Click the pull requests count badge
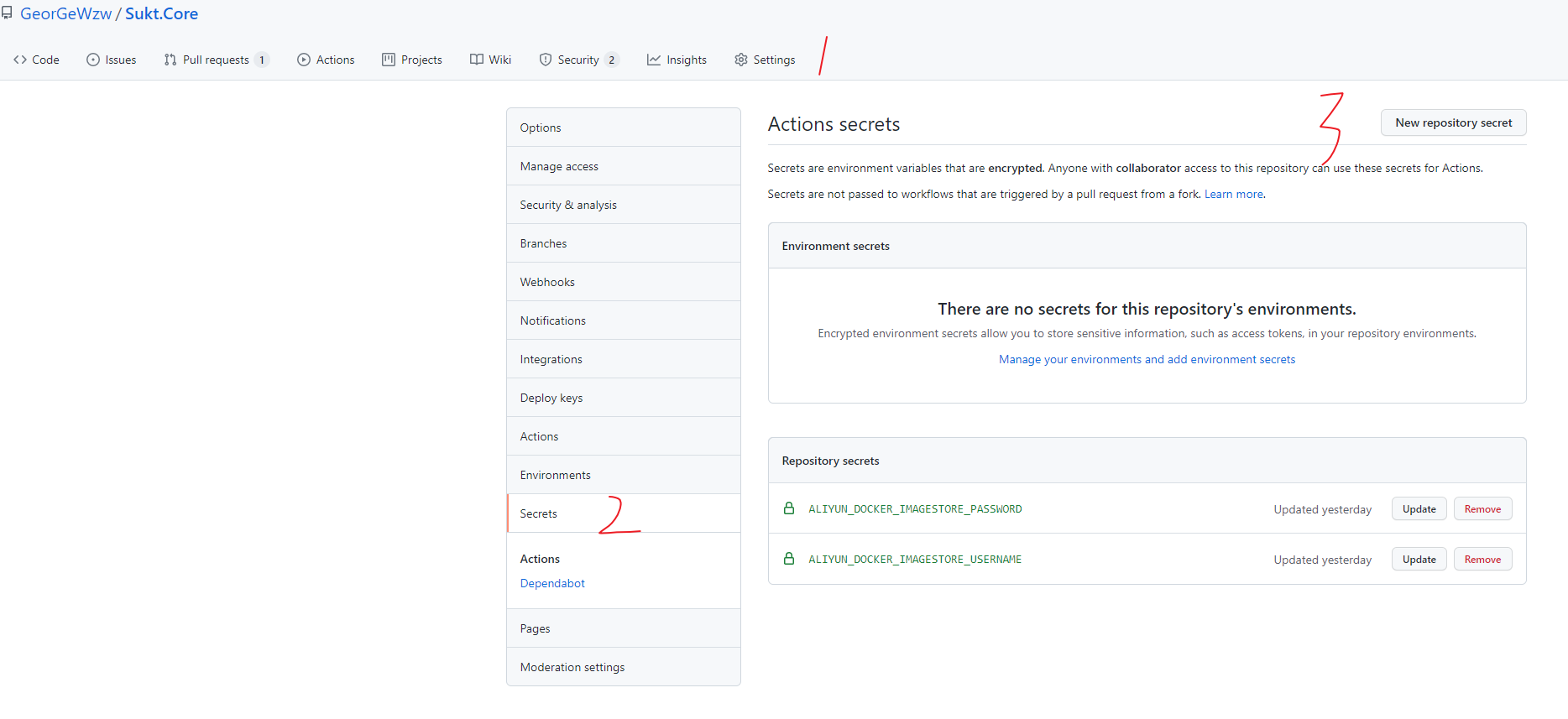The image size is (1568, 719). click(262, 60)
